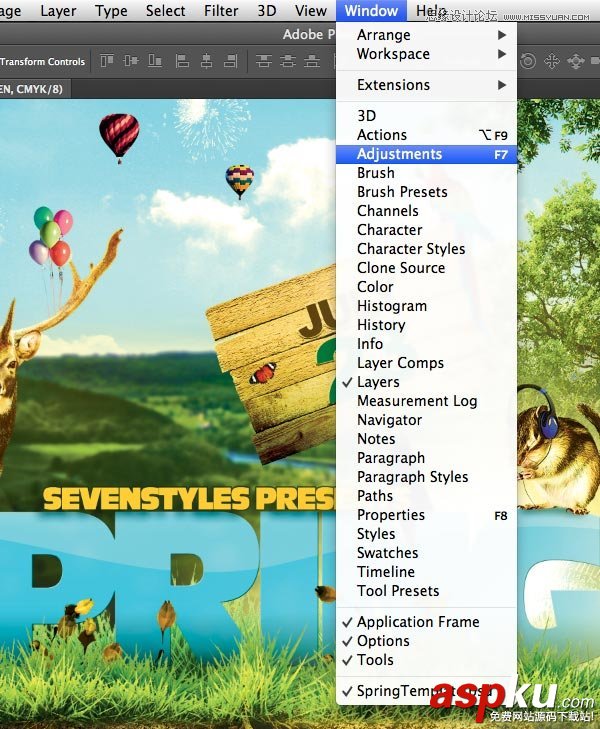Click the Align Top Edges icon

(x=107, y=60)
